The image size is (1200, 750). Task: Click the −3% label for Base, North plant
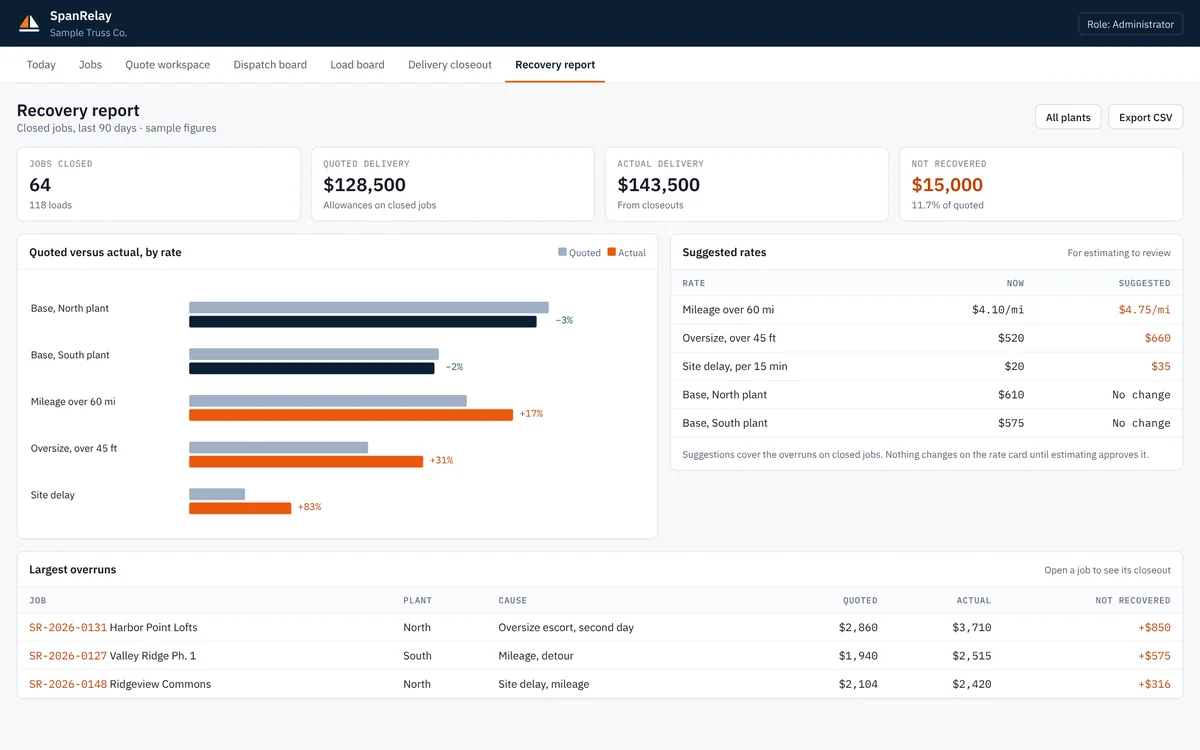(x=564, y=321)
